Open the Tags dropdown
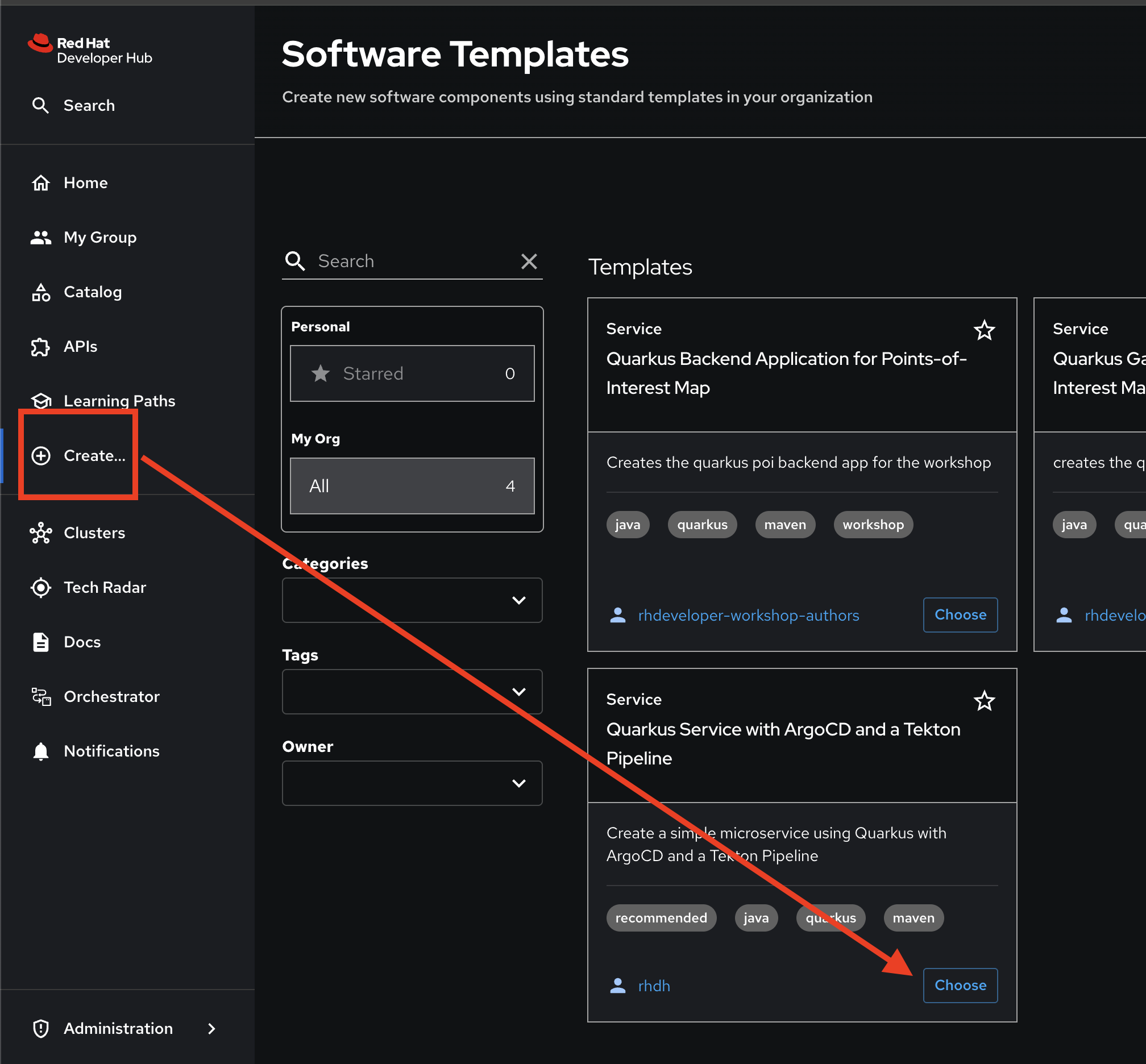This screenshot has height=1064, width=1146. click(x=412, y=692)
